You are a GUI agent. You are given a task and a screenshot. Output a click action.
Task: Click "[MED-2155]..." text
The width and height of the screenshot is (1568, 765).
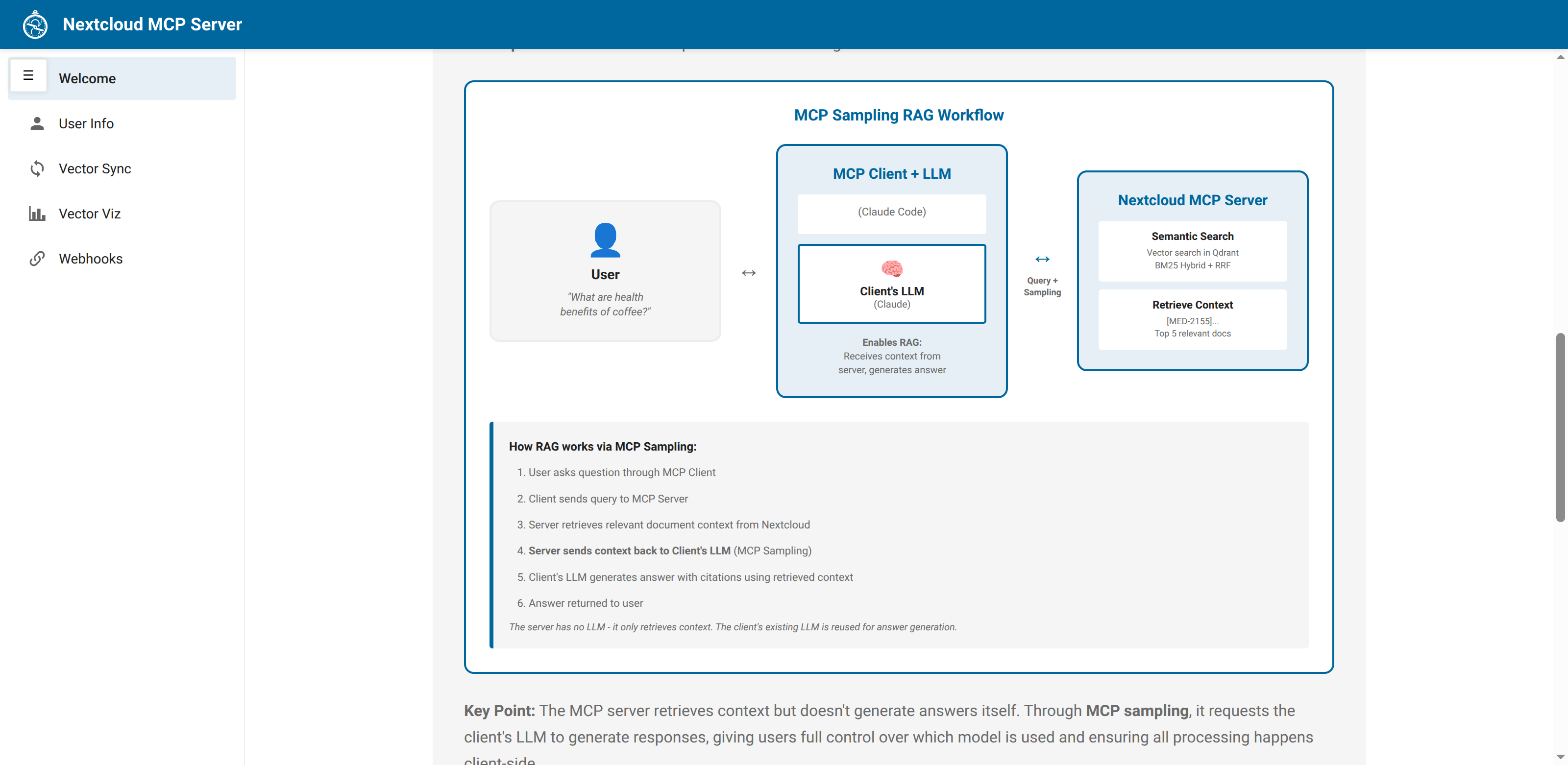[x=1193, y=321]
